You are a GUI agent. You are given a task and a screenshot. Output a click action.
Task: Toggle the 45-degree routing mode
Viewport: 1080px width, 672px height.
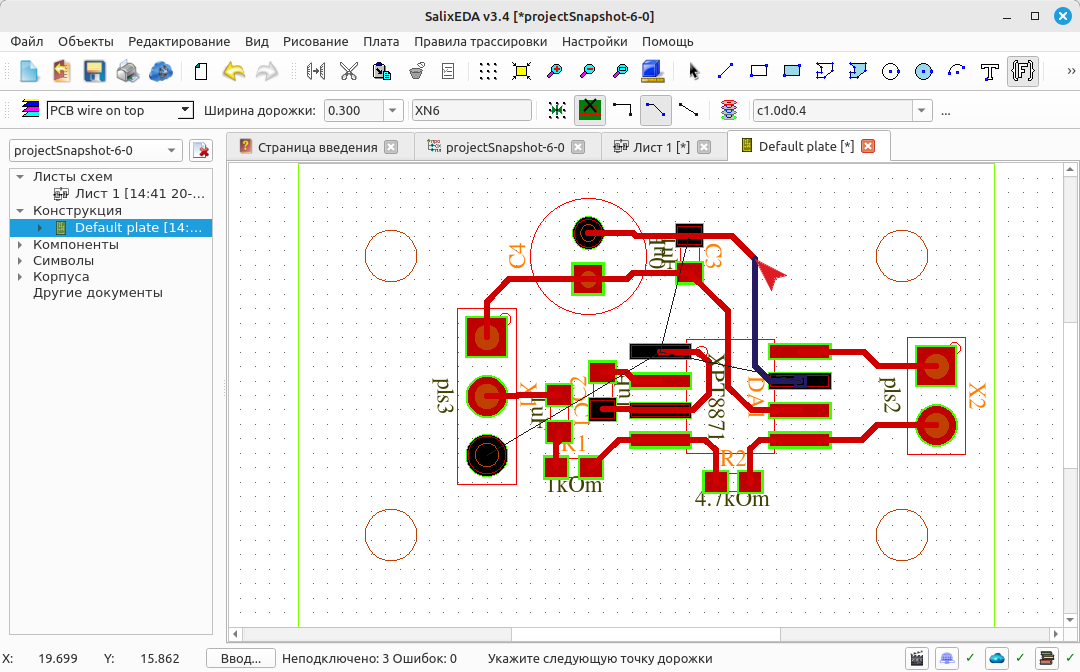click(x=656, y=109)
